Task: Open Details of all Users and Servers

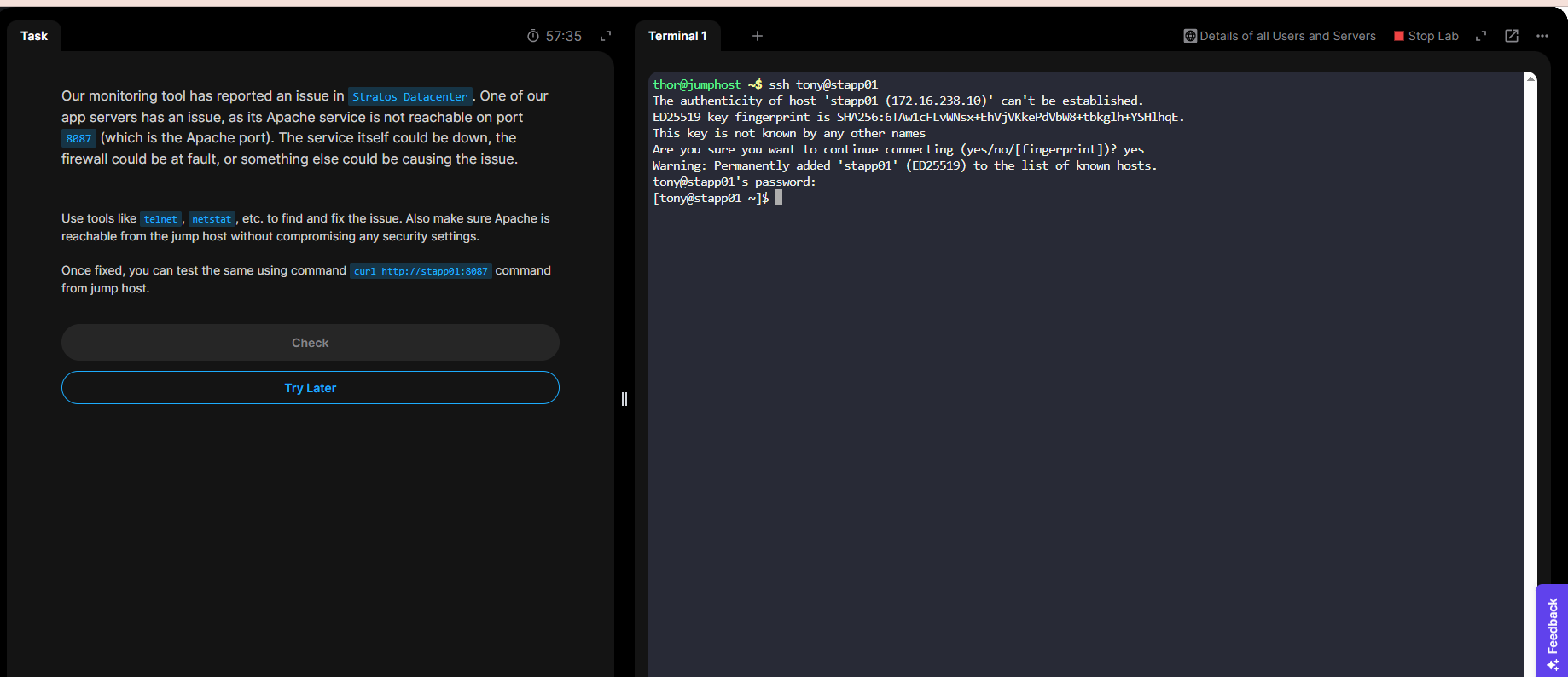Action: (x=1287, y=36)
